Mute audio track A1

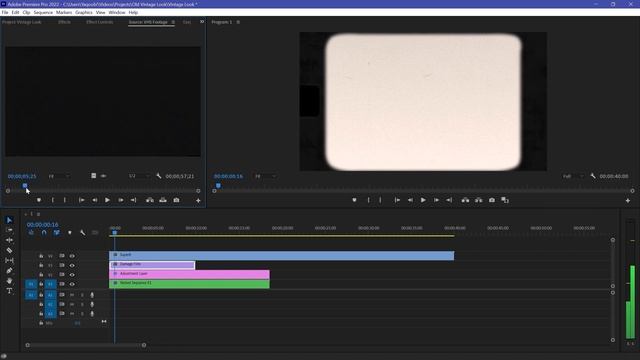[x=72, y=295]
